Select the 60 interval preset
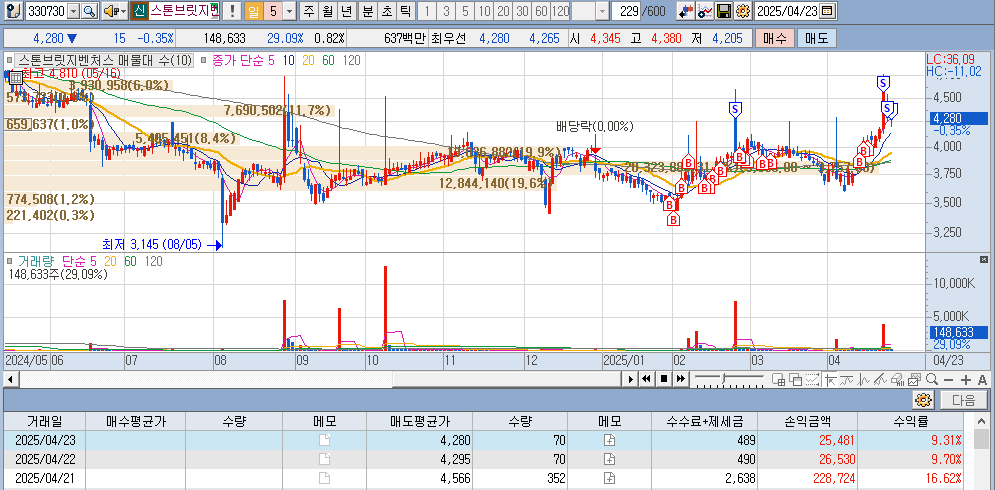 tap(541, 11)
